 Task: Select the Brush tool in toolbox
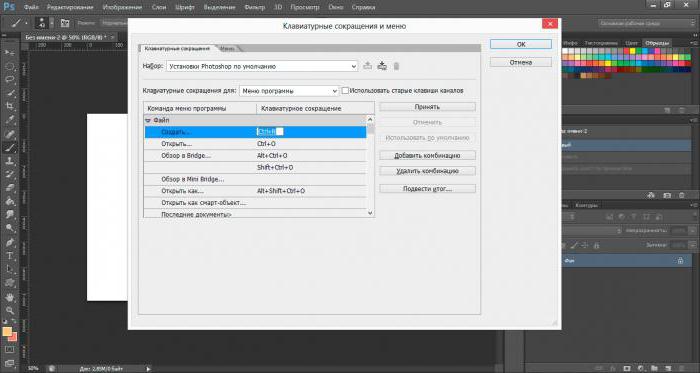coord(9,147)
